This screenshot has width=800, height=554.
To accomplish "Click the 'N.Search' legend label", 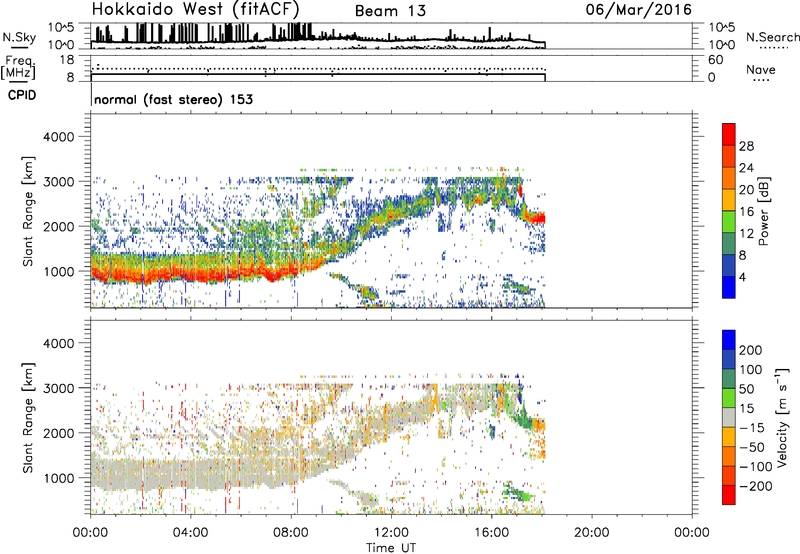I will pyautogui.click(x=772, y=37).
